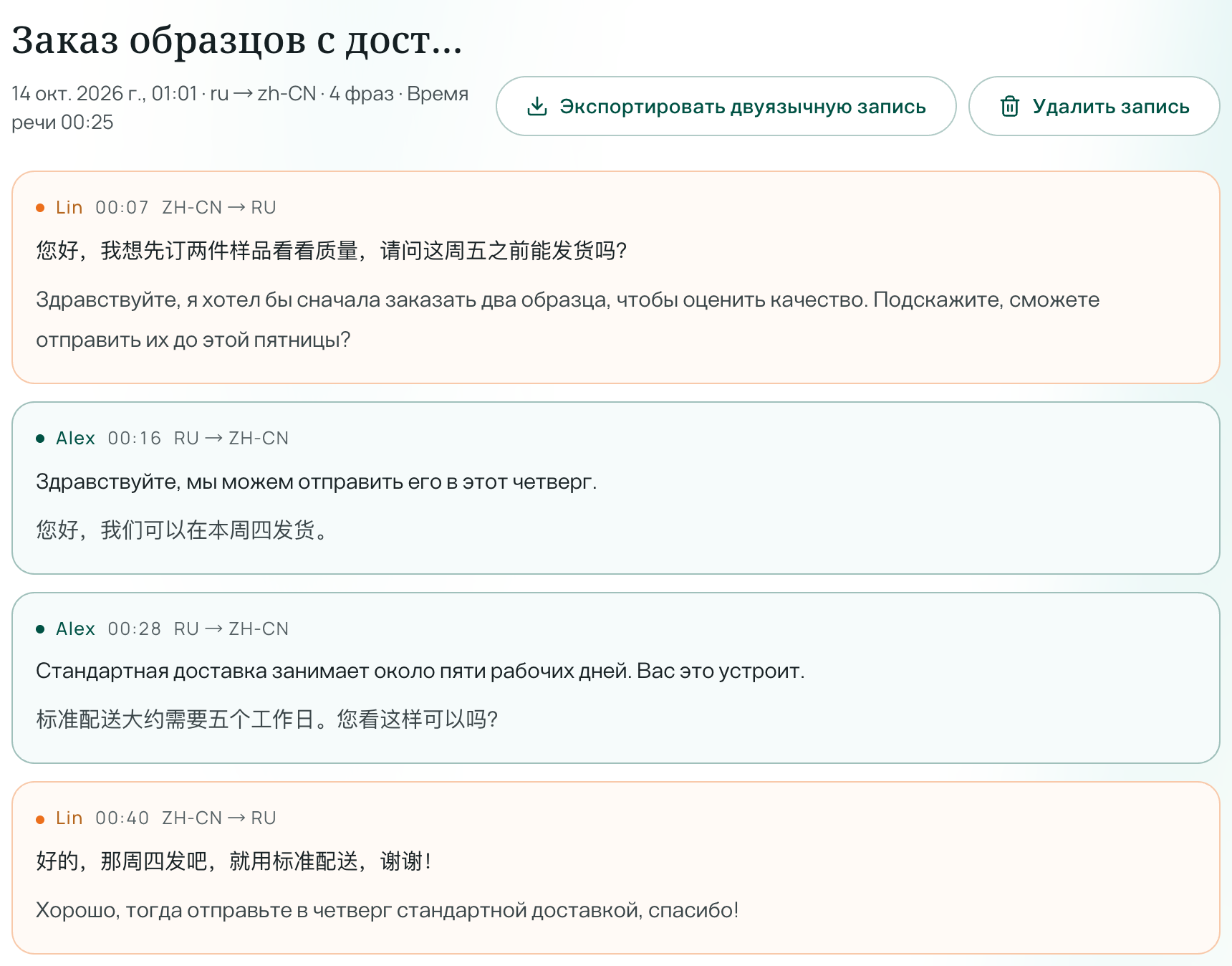Click 'RU → ZH-CN' label in the 00:16 card
This screenshot has width=1232, height=966.
point(231,438)
